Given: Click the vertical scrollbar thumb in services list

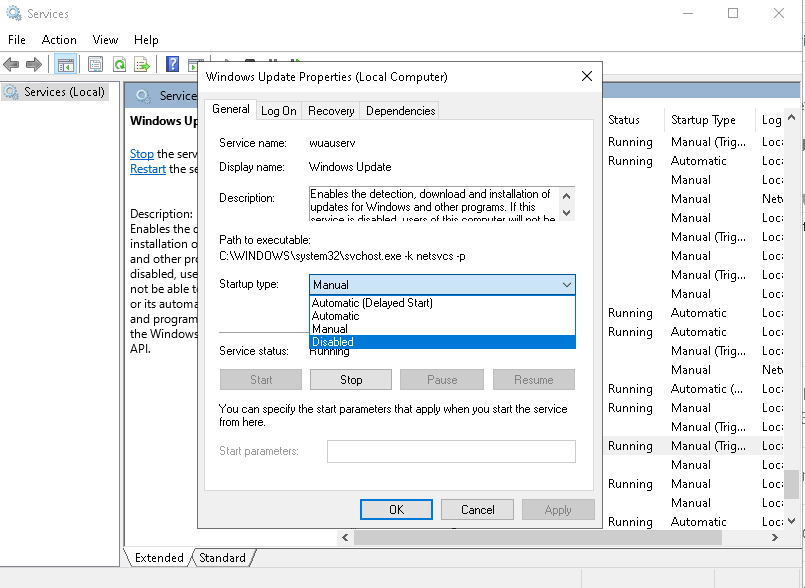Looking at the screenshot, I should pyautogui.click(x=792, y=484).
